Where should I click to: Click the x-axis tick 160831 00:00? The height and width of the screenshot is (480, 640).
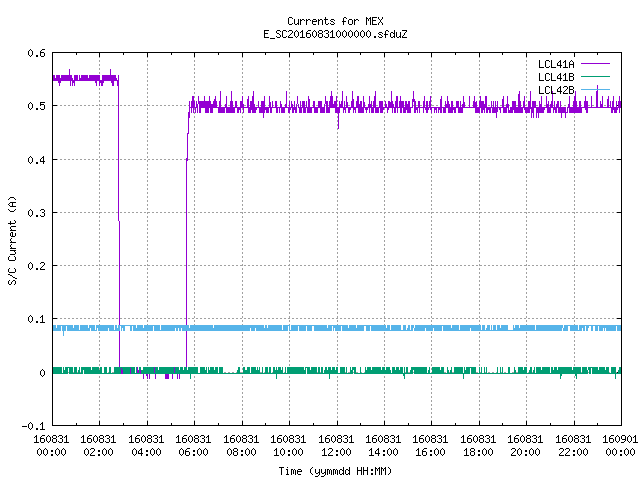coord(51,446)
